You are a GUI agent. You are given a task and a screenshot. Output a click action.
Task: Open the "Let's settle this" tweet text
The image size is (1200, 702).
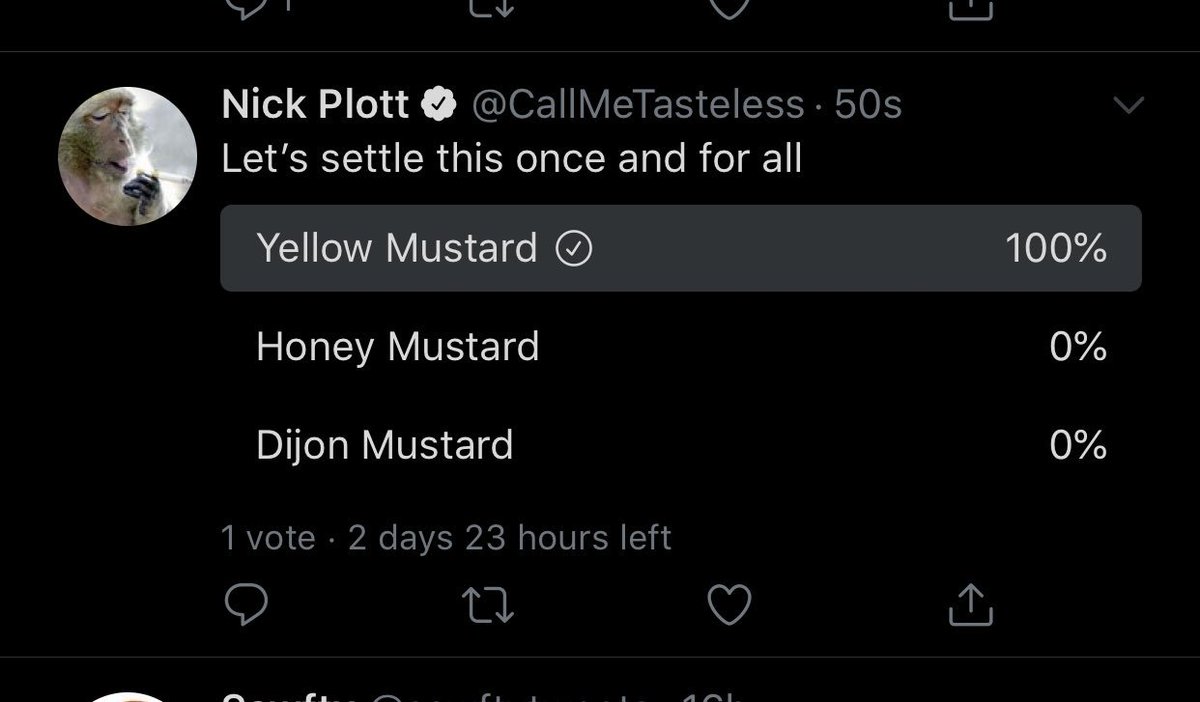(511, 159)
